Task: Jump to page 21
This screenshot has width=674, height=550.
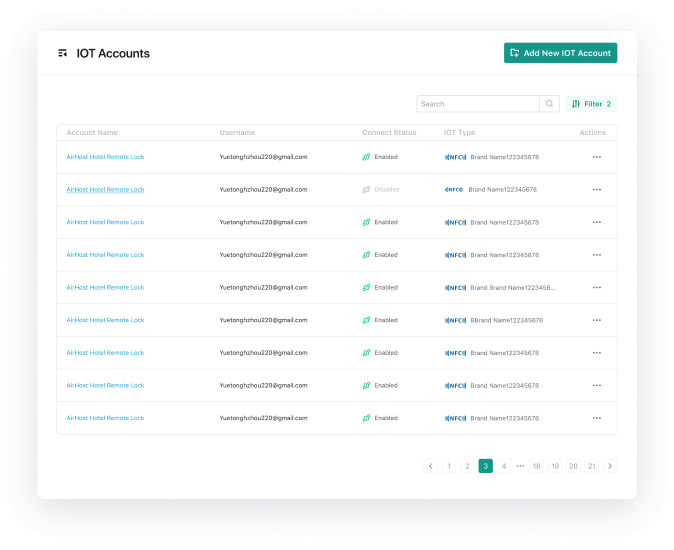Action: coord(592,466)
